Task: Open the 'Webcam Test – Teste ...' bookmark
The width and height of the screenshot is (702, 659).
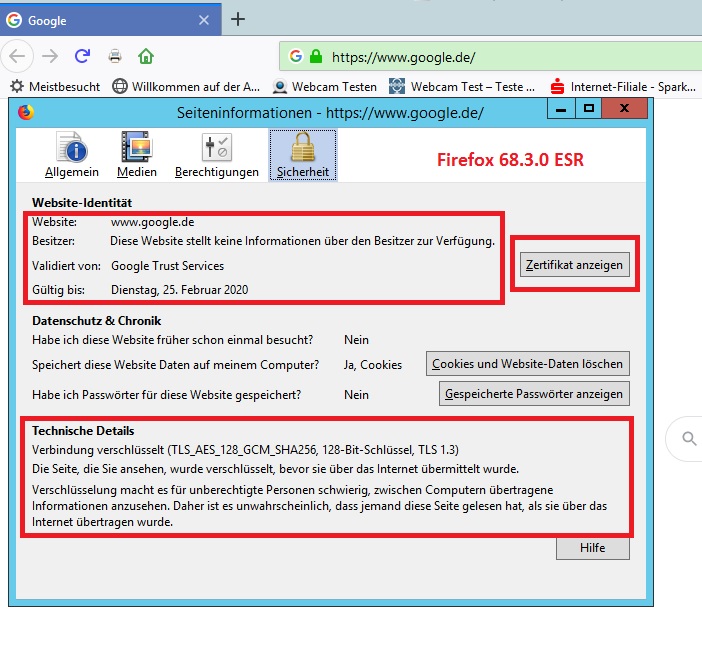Action: (462, 86)
